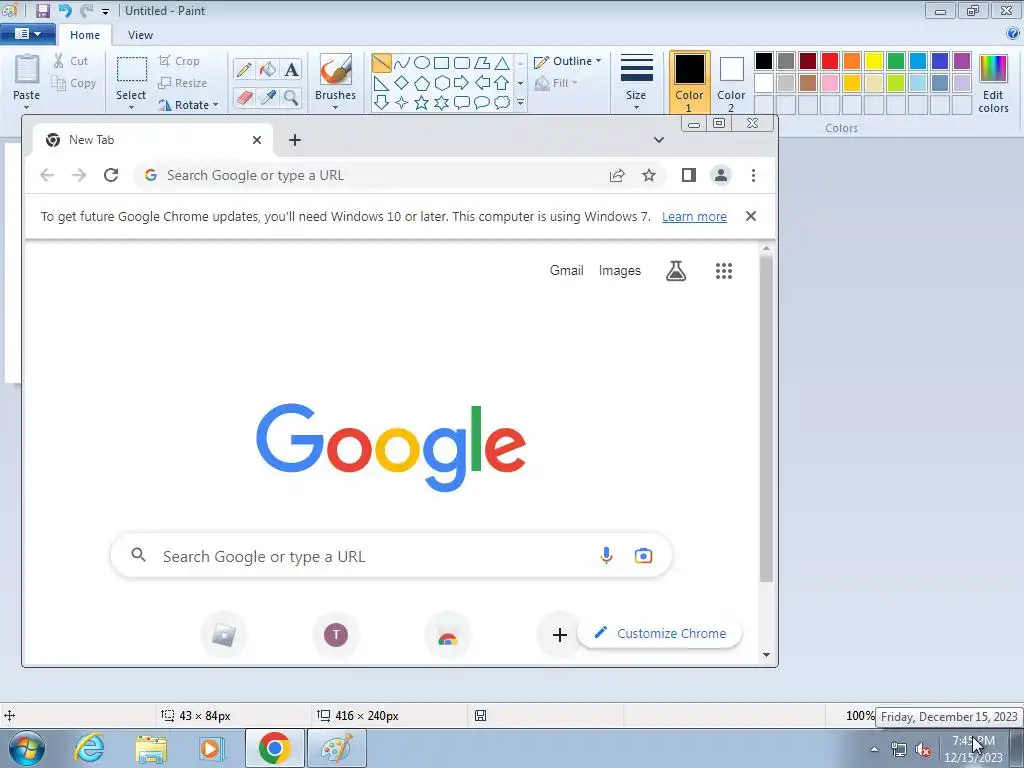Open the Gmail link
The image size is (1024, 768).
pos(566,270)
